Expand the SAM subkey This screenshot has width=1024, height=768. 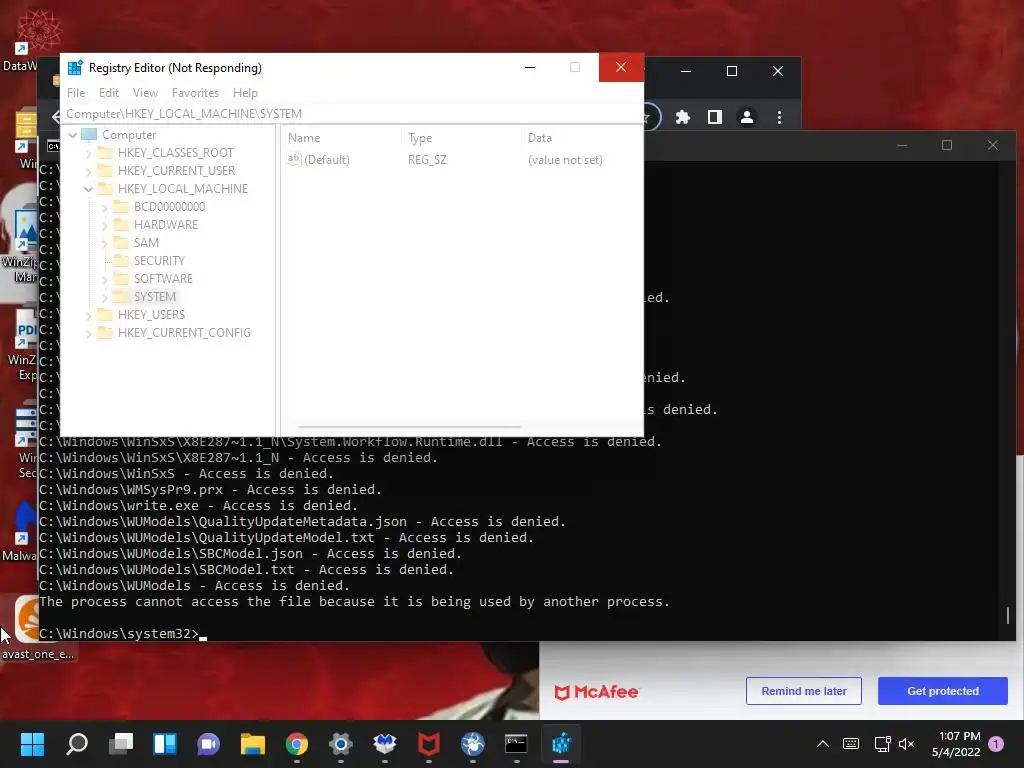click(x=104, y=243)
